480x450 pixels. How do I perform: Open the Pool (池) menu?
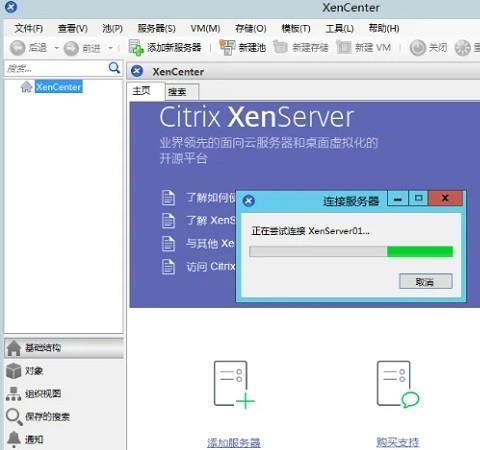point(113,29)
